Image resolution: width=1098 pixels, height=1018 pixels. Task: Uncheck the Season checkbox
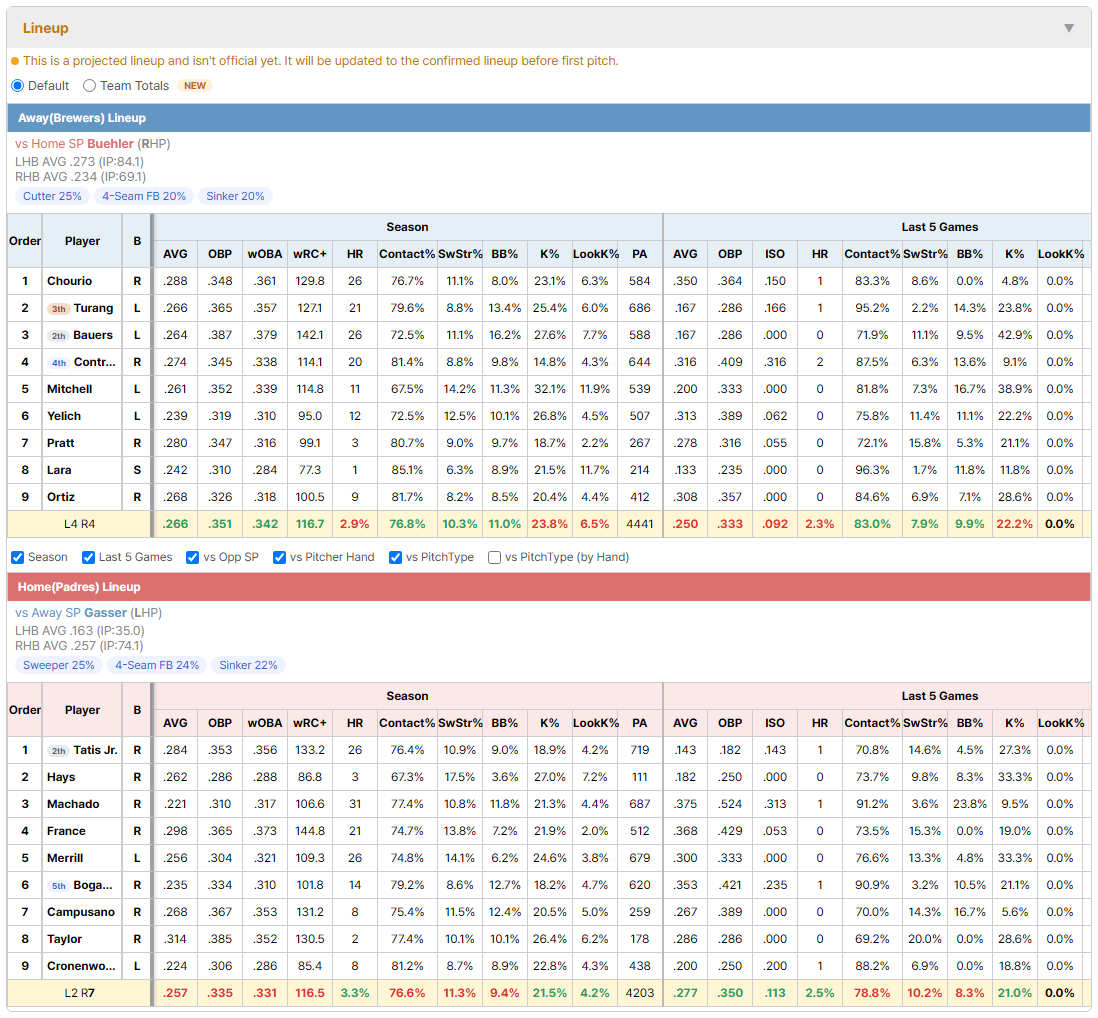(x=18, y=557)
